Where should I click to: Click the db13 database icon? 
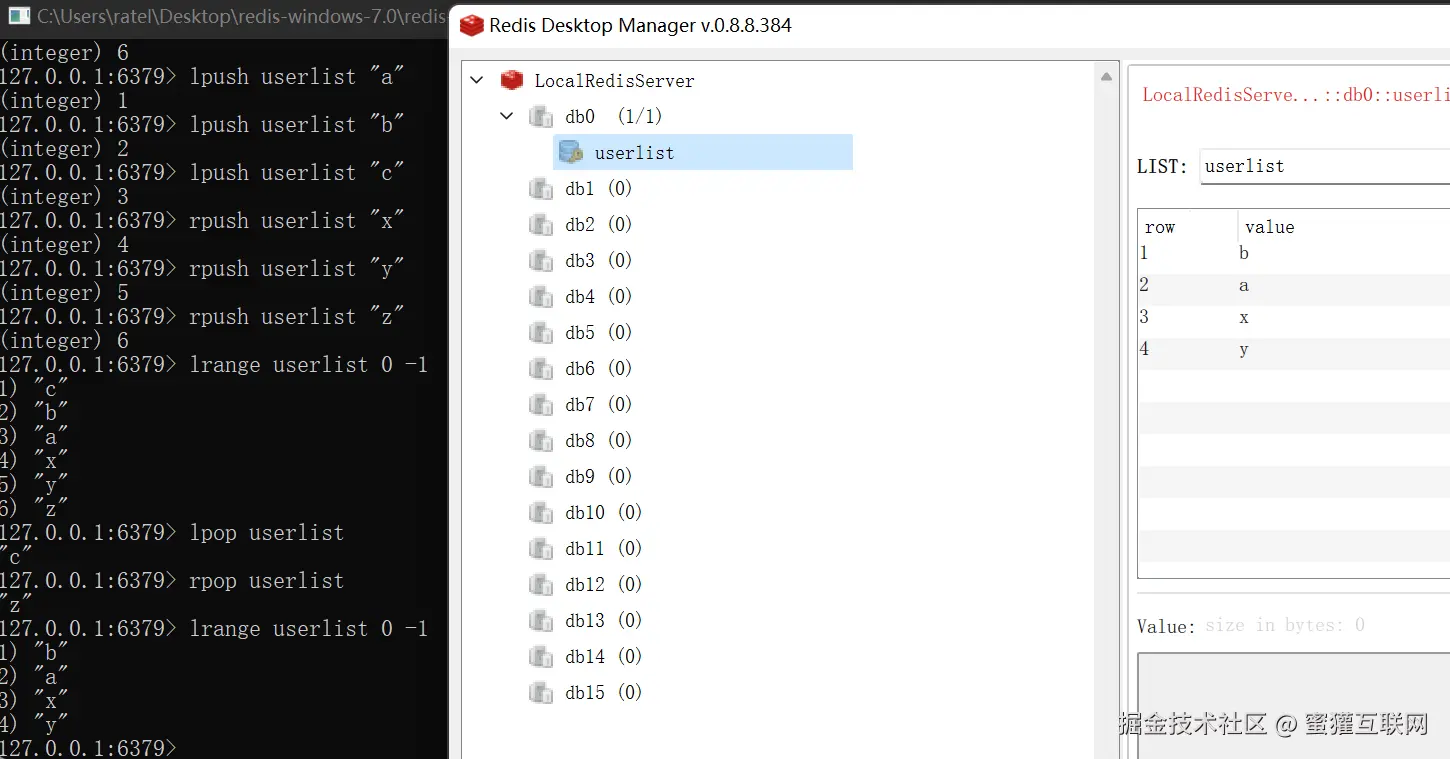pos(541,621)
